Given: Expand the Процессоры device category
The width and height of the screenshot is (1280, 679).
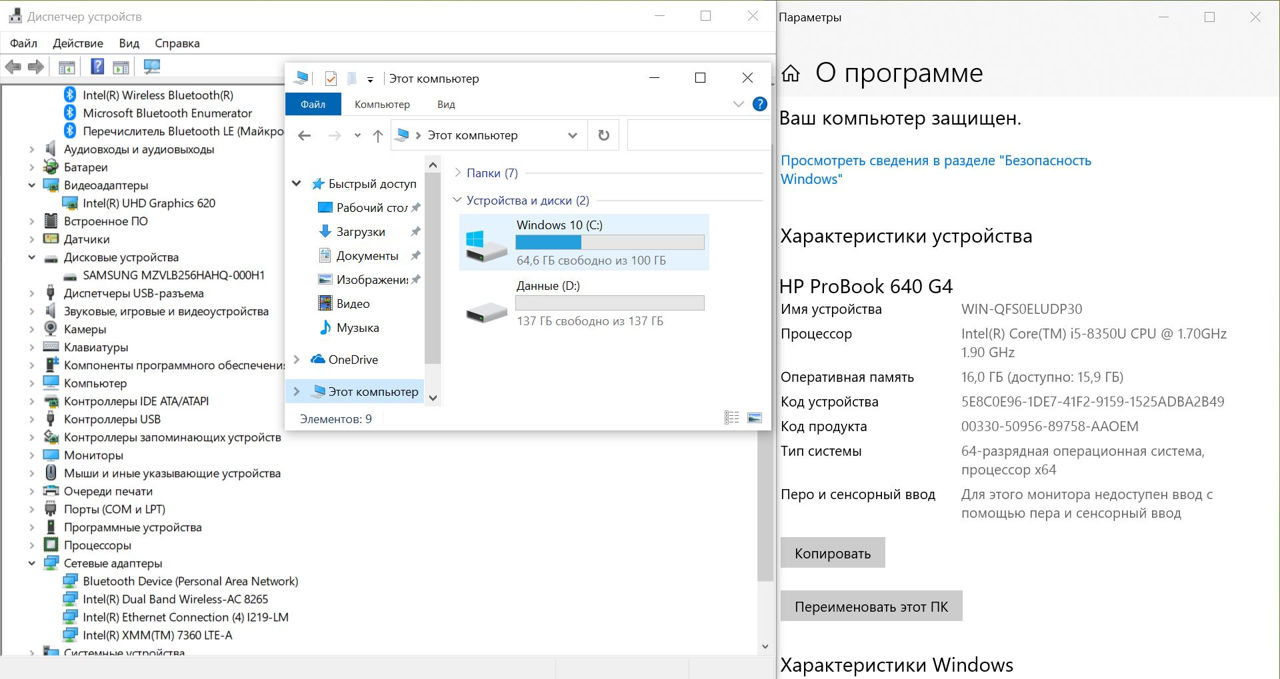Looking at the screenshot, I should [32, 545].
